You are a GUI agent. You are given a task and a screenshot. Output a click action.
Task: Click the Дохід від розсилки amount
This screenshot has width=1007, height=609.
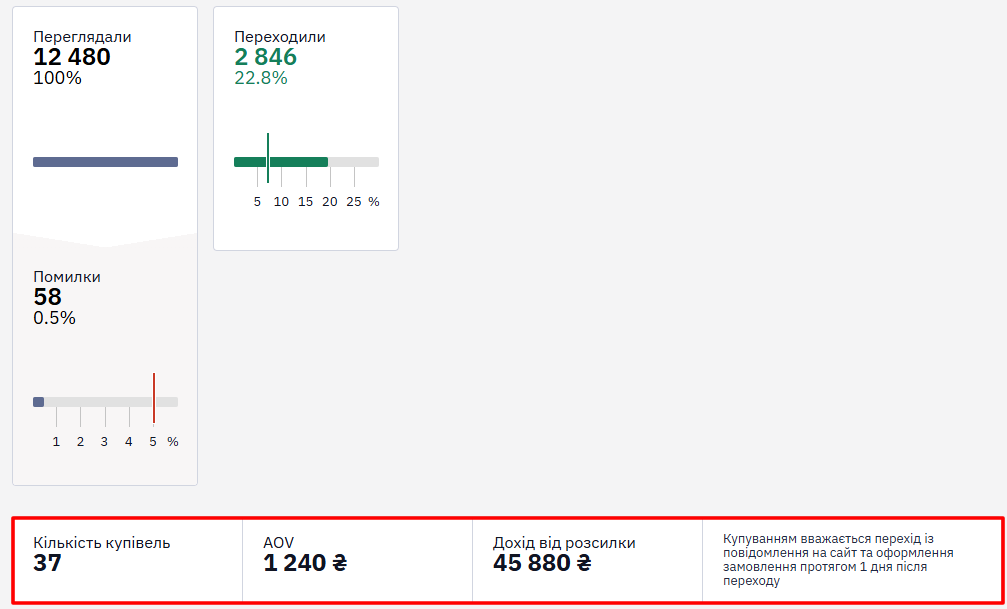click(542, 563)
